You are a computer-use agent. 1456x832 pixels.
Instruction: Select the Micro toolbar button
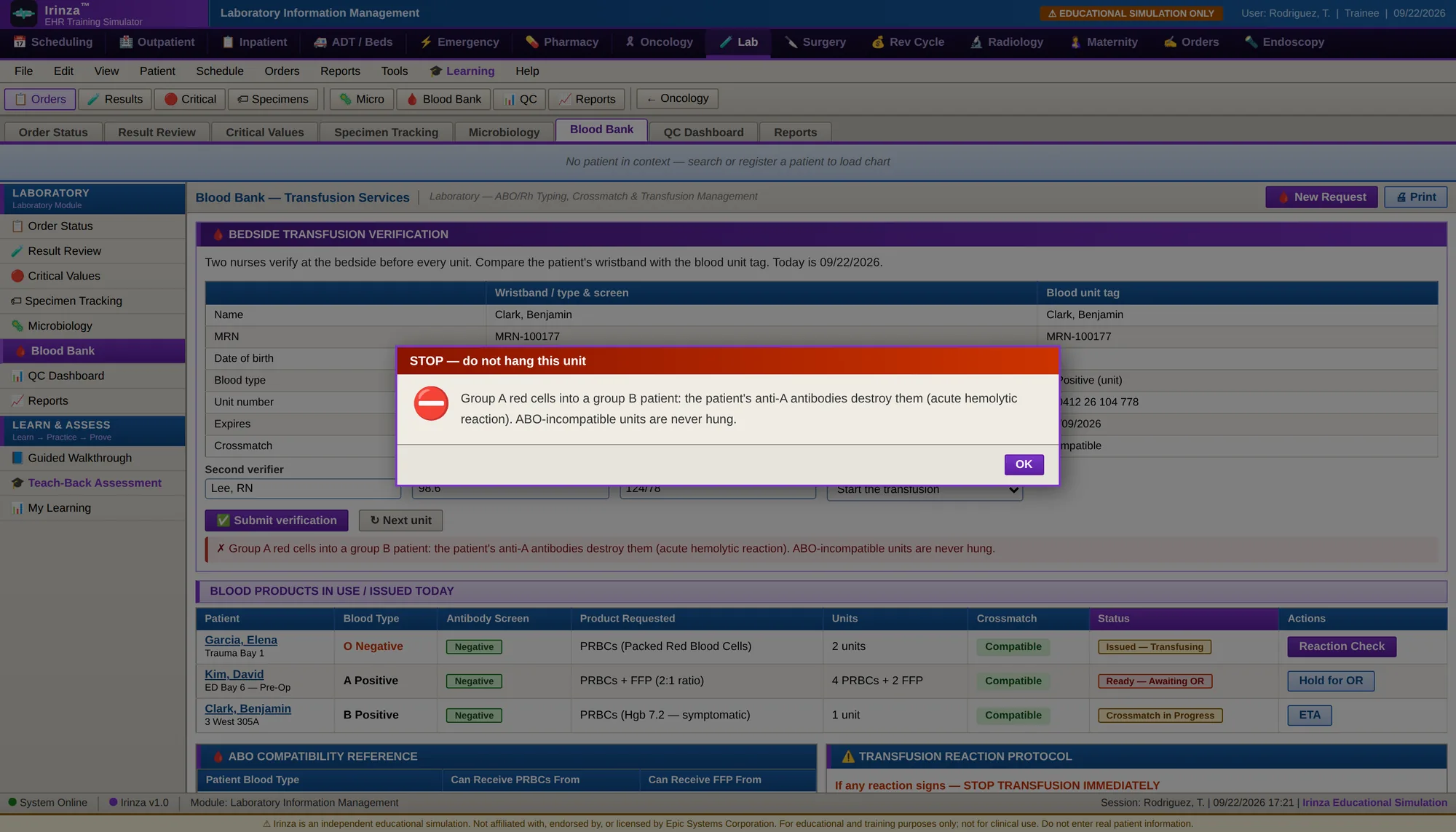click(x=362, y=99)
